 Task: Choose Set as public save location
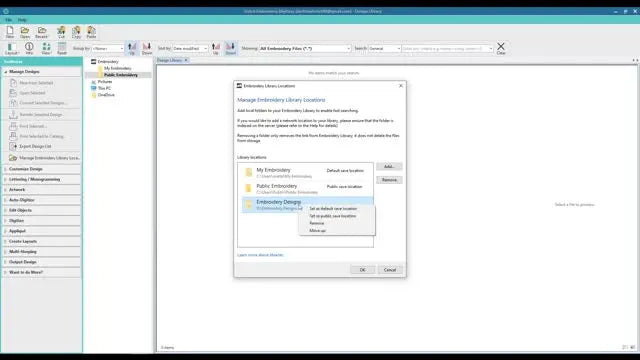pos(333,216)
